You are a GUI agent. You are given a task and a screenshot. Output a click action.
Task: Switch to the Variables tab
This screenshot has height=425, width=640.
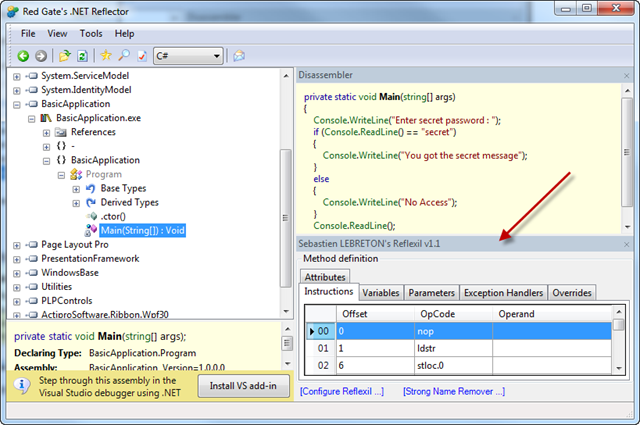381,293
